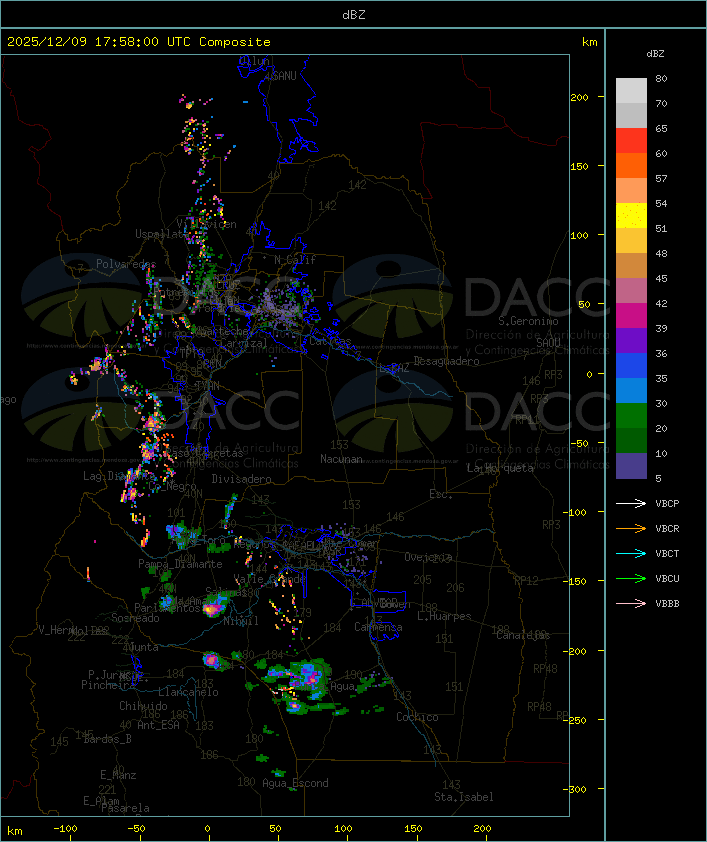Click the Nacunan place label

pos(341,459)
